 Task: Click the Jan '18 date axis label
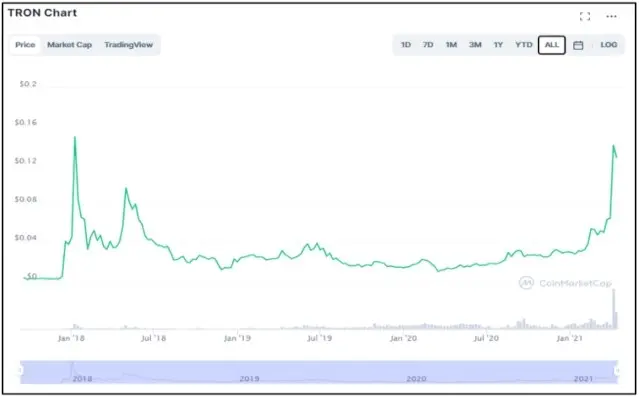click(x=71, y=338)
